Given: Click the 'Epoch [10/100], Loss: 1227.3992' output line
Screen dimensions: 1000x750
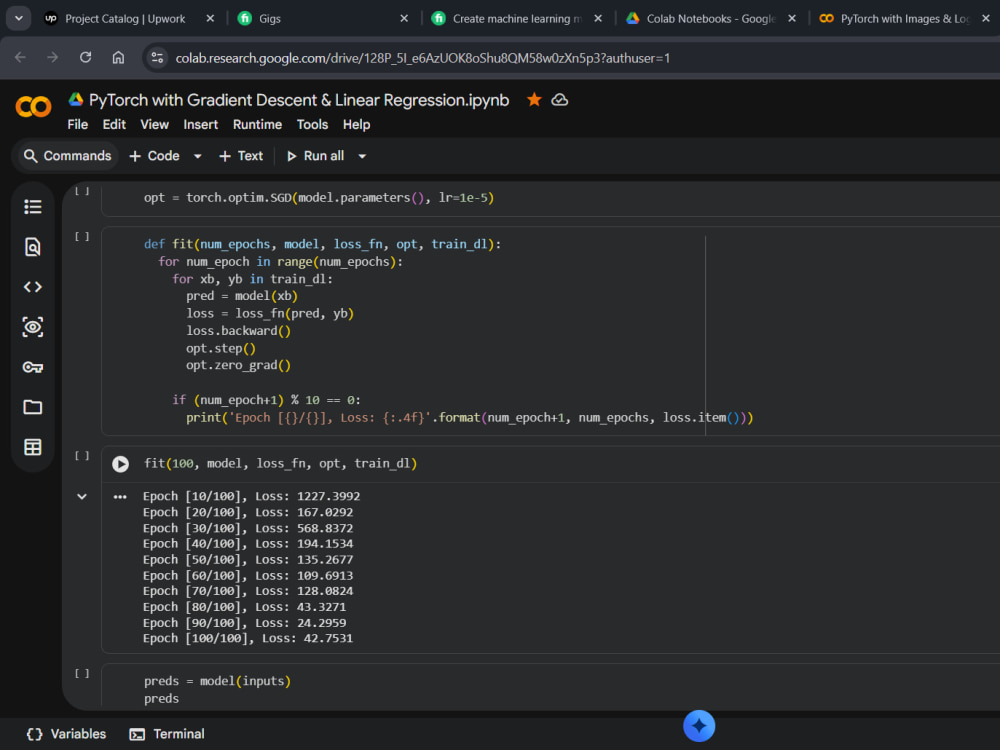Looking at the screenshot, I should (x=251, y=496).
